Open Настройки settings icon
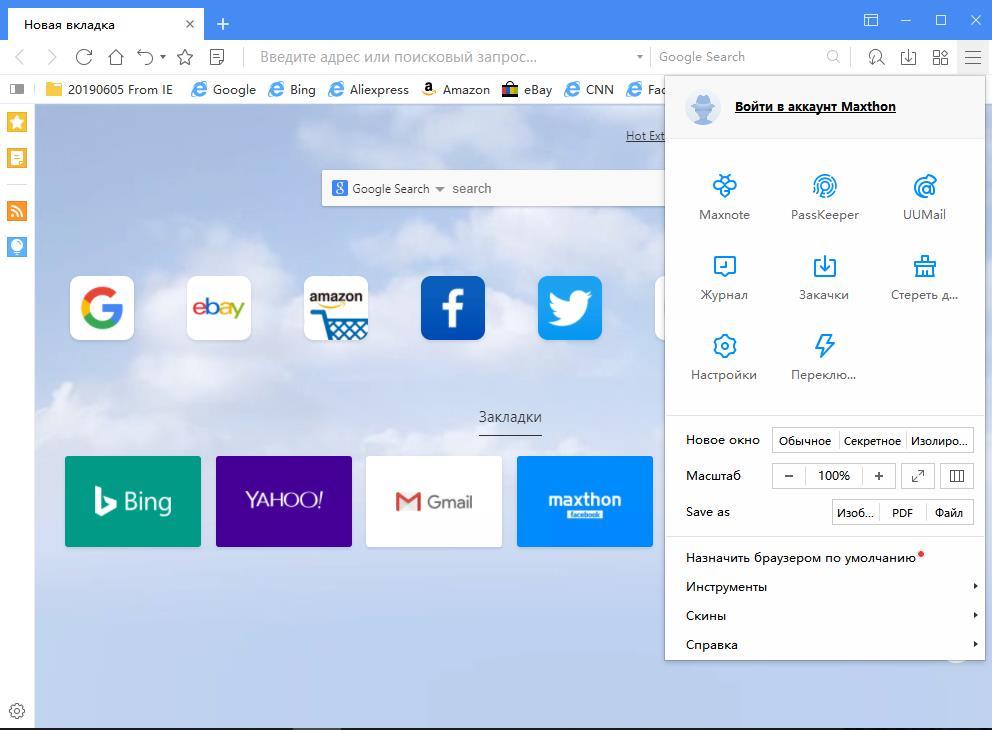 (x=724, y=357)
